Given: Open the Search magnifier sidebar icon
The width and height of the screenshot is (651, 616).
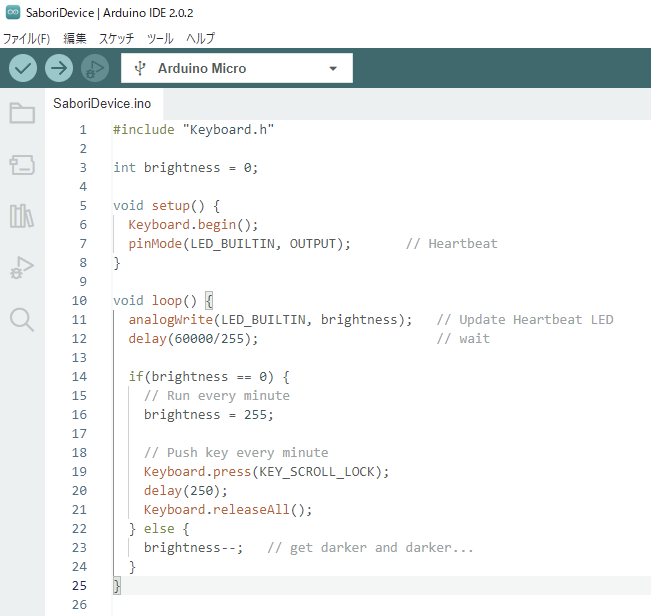Looking at the screenshot, I should coord(22,320).
